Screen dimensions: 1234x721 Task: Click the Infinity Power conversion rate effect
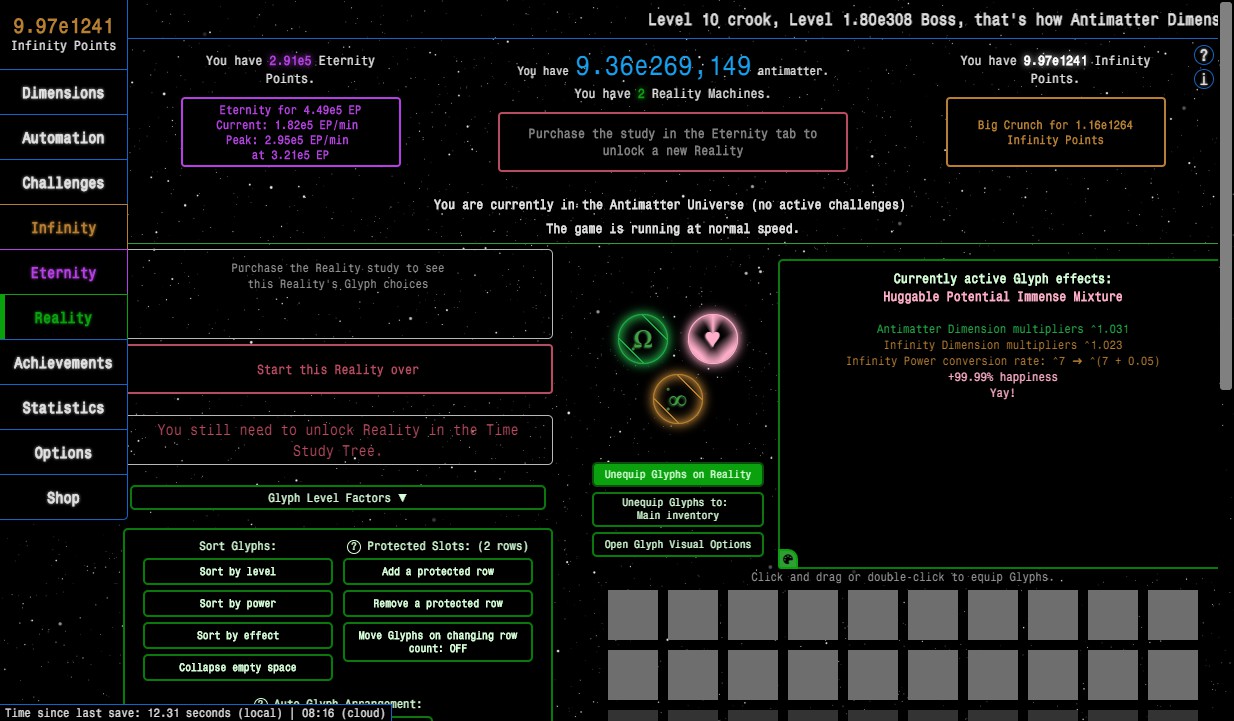coord(1002,361)
